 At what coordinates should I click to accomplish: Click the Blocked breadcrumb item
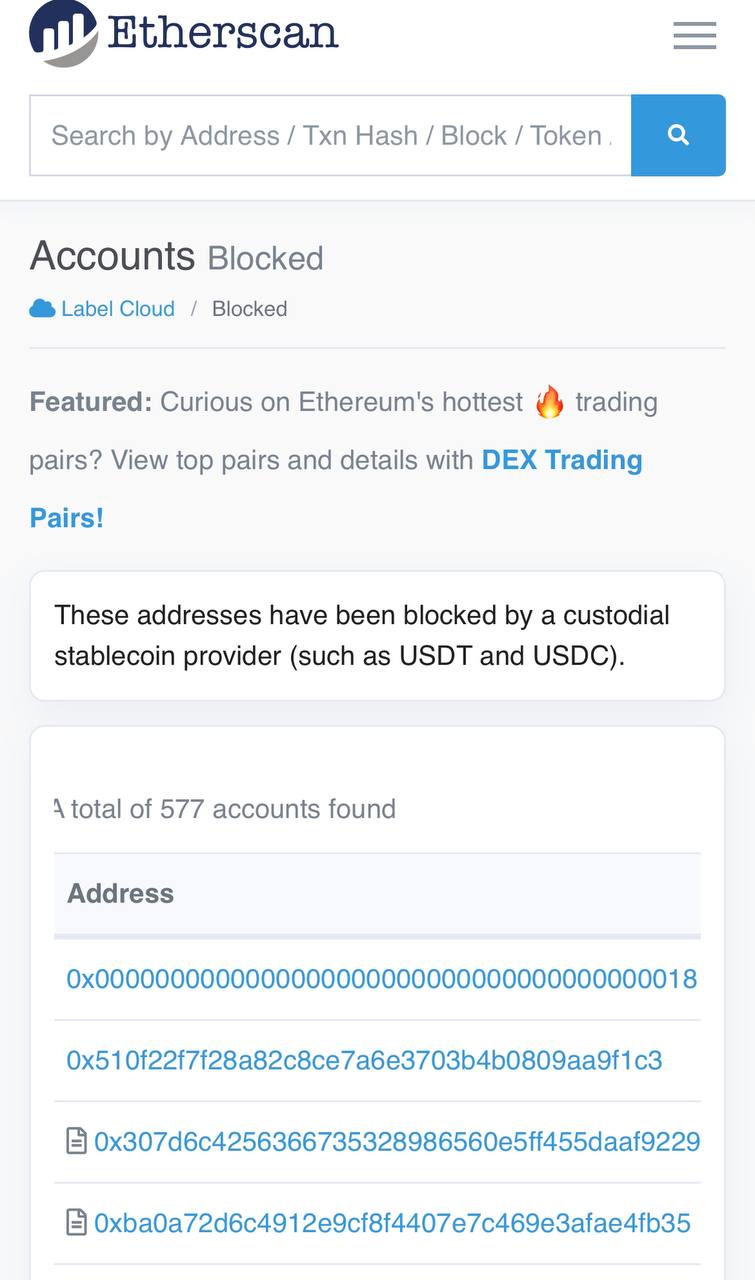click(x=249, y=309)
